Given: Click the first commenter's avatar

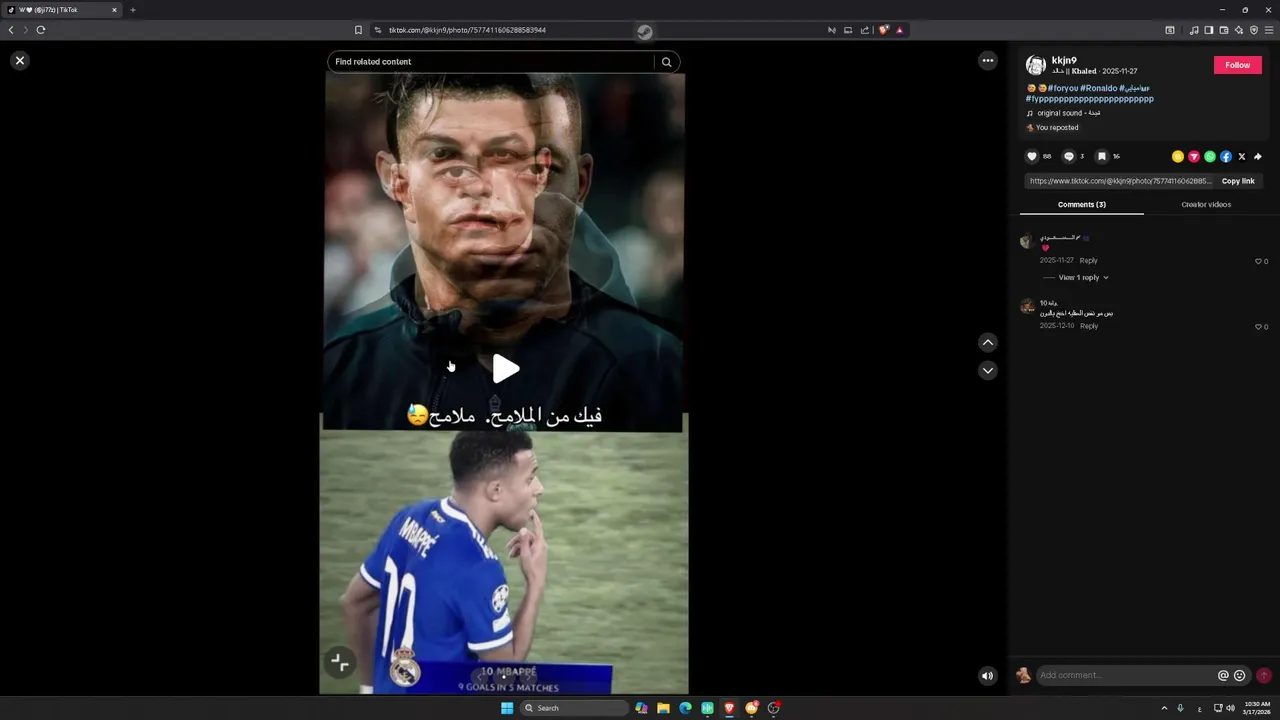Looking at the screenshot, I should click(x=1026, y=241).
